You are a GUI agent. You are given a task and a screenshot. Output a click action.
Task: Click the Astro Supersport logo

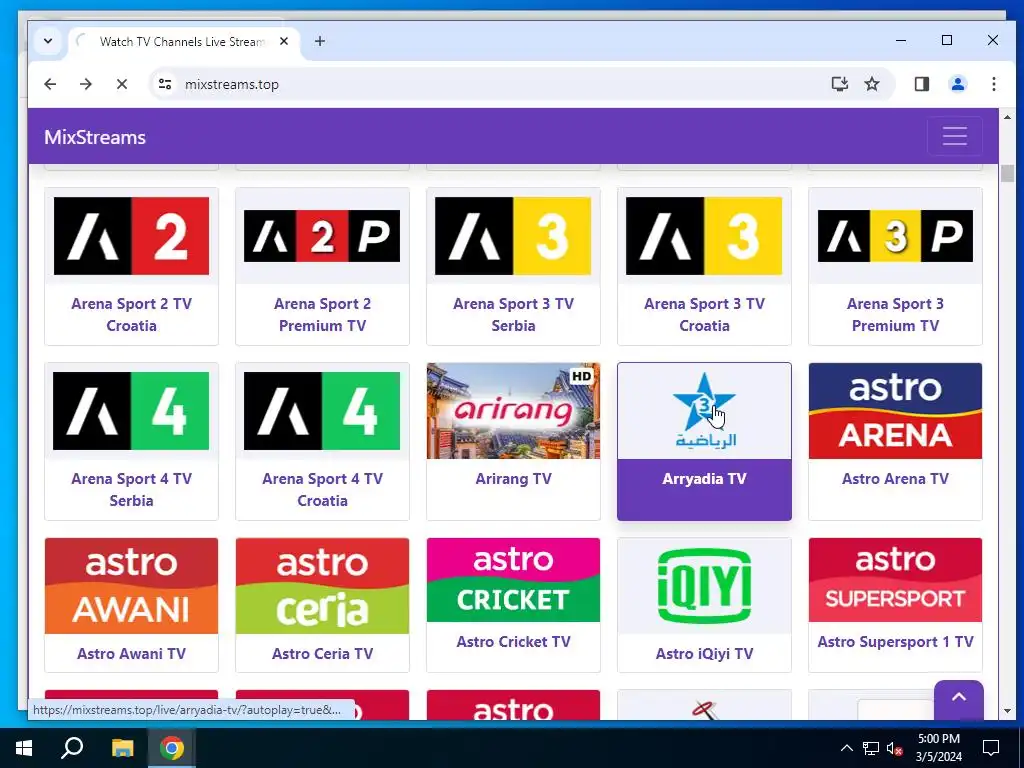click(x=895, y=580)
